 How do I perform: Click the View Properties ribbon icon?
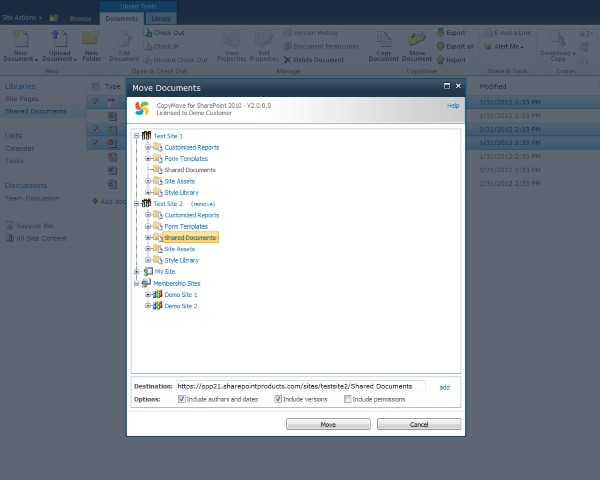point(232,46)
